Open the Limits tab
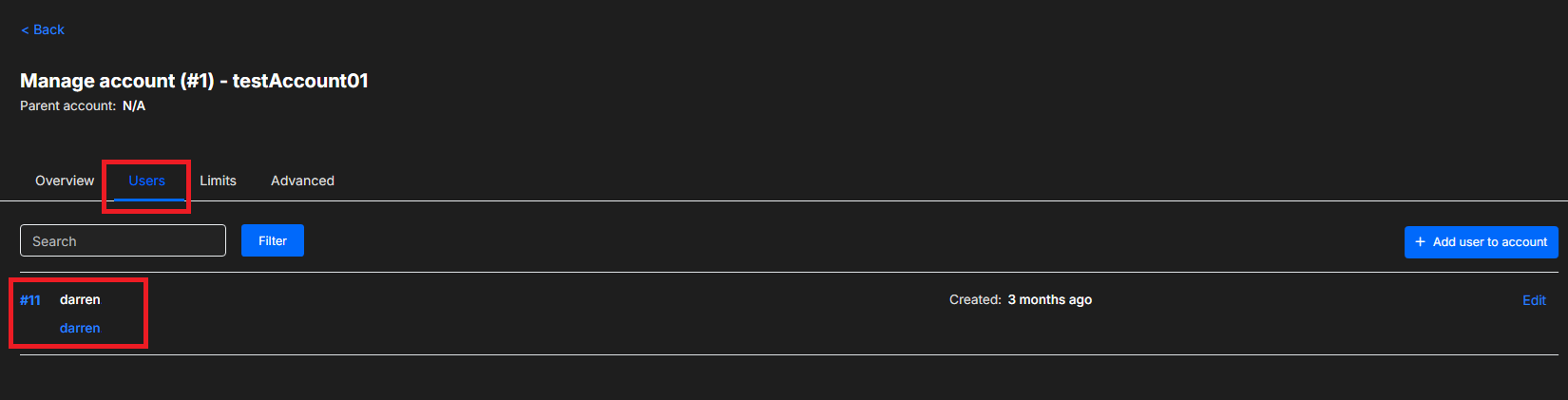1568x400 pixels. (x=218, y=181)
